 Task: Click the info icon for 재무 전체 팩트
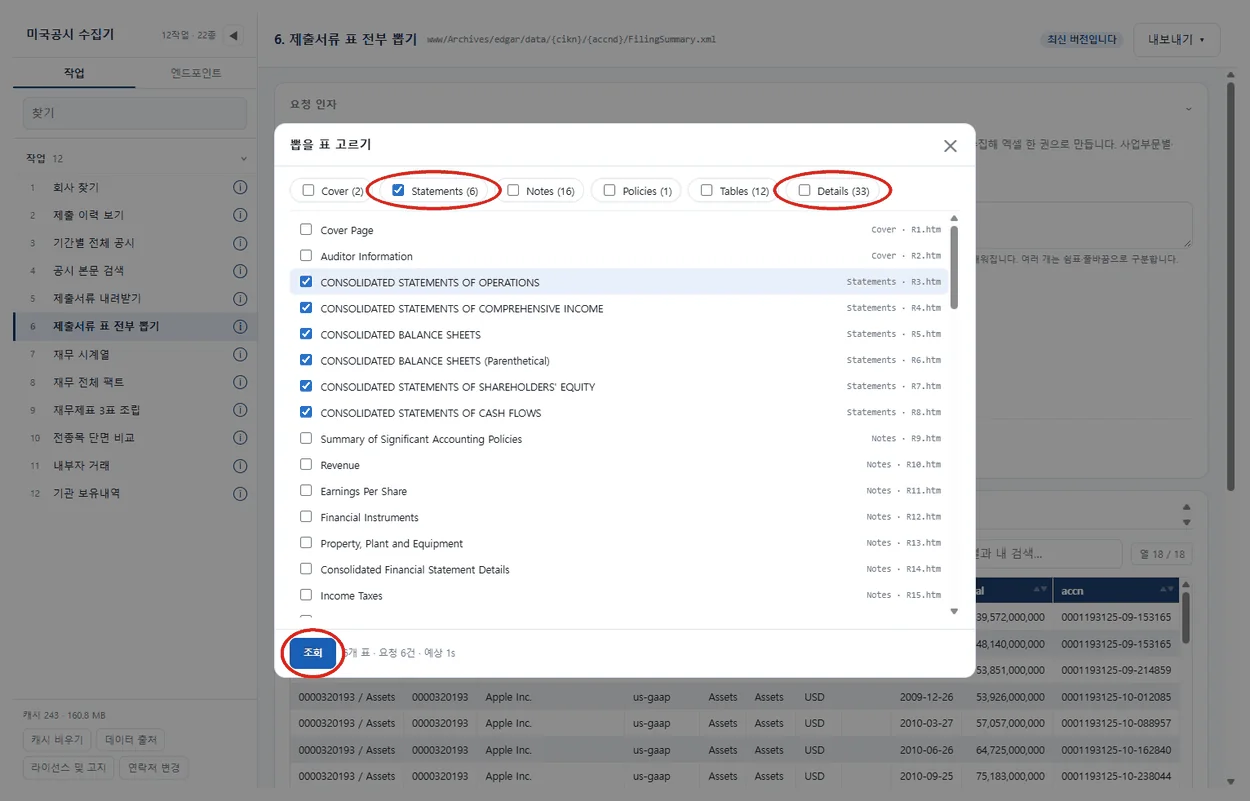[x=240, y=382]
